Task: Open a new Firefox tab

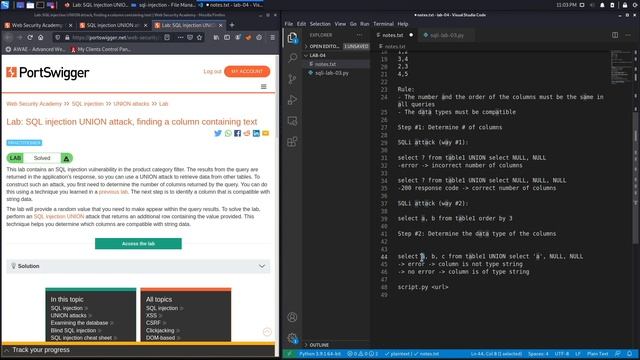Action: click(x=232, y=25)
